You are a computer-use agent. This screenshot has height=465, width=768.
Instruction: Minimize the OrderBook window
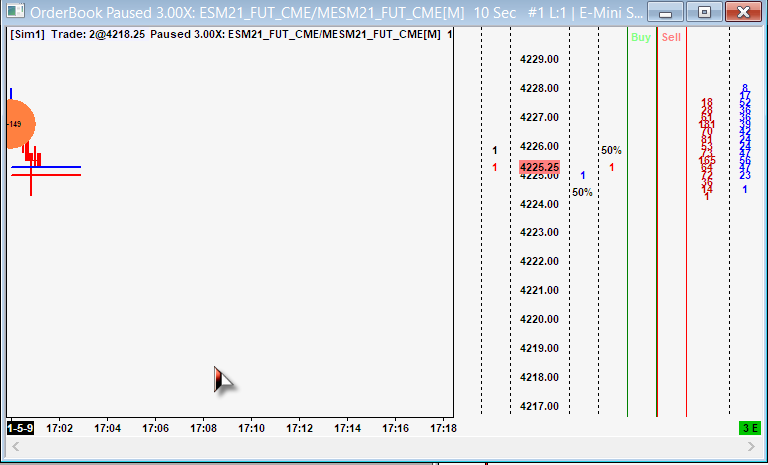(665, 12)
